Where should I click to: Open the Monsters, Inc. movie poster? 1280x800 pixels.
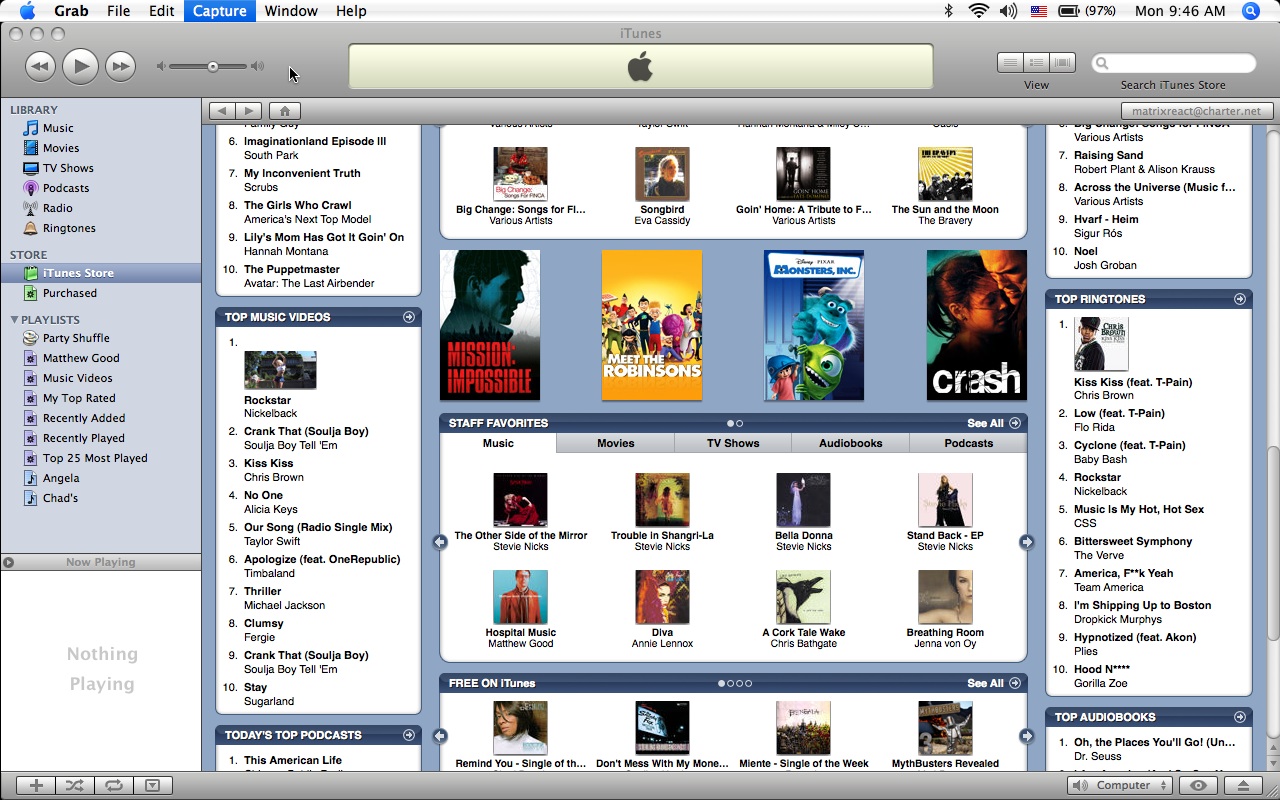point(814,325)
